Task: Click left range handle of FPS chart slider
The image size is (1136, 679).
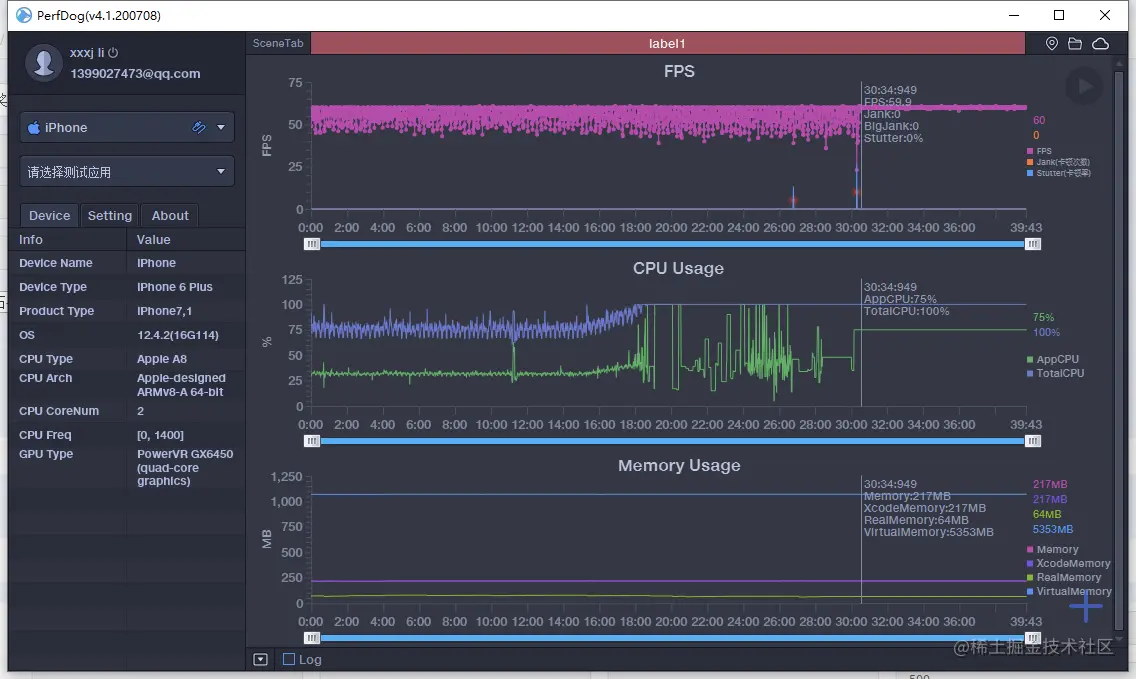Action: pos(312,244)
